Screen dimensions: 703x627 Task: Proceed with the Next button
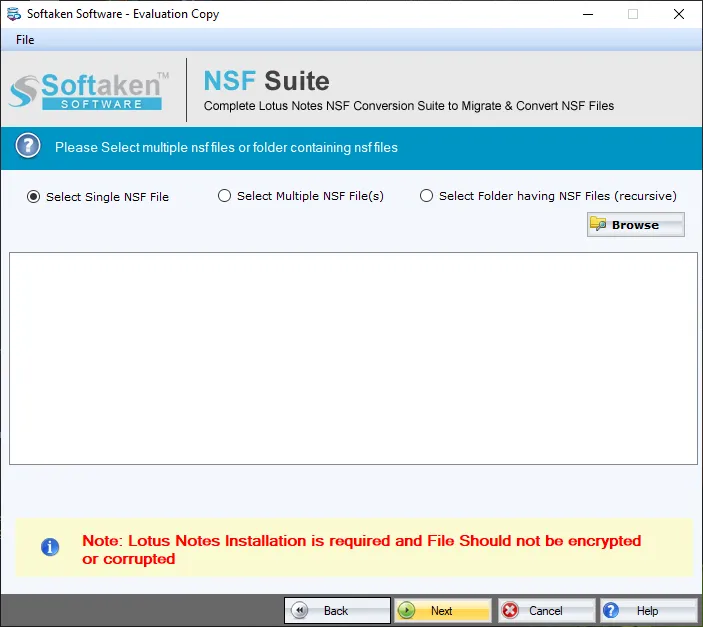443,610
